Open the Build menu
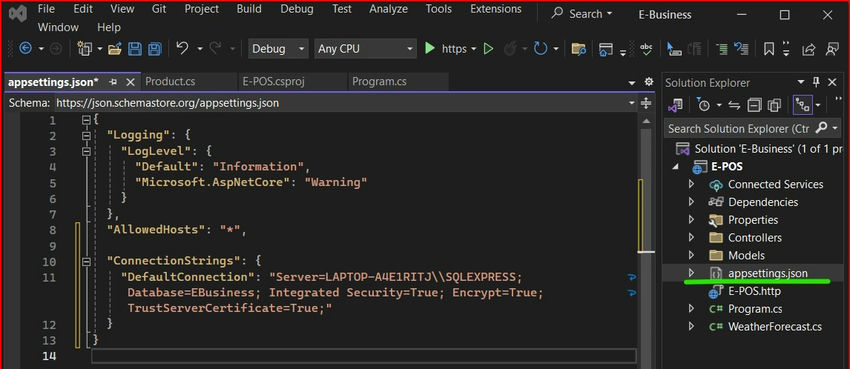 (x=249, y=9)
